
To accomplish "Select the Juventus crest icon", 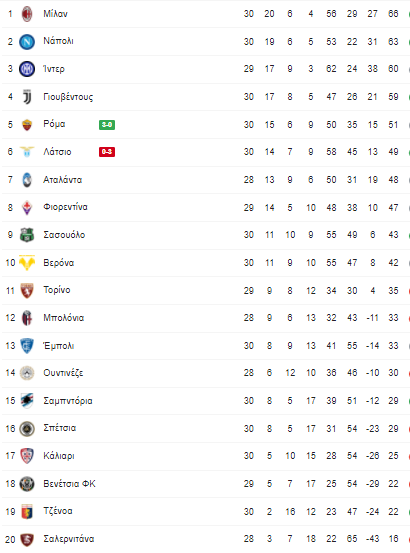I will pyautogui.click(x=27, y=97).
